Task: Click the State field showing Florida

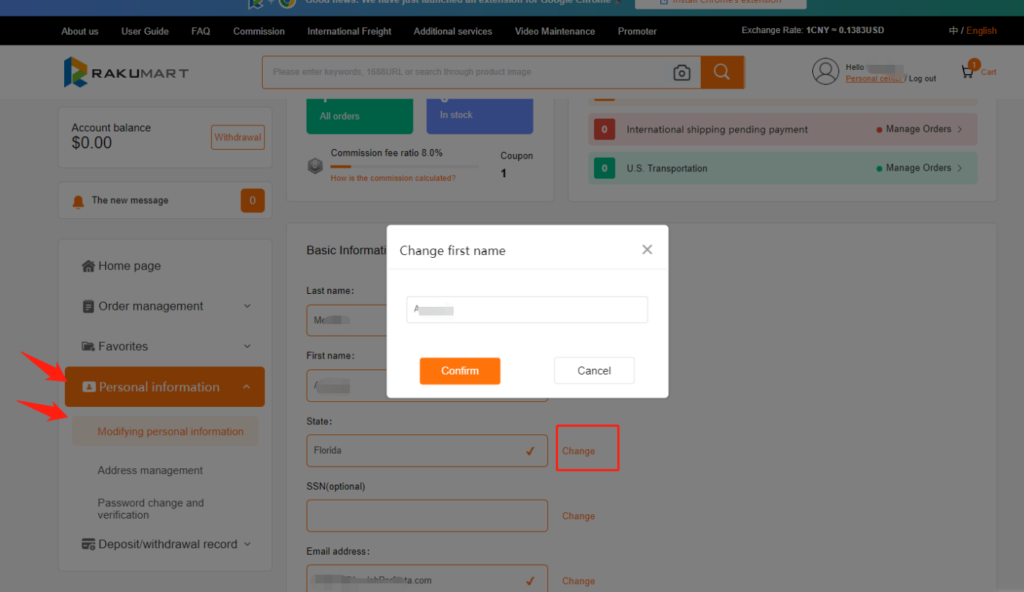Action: (x=427, y=451)
